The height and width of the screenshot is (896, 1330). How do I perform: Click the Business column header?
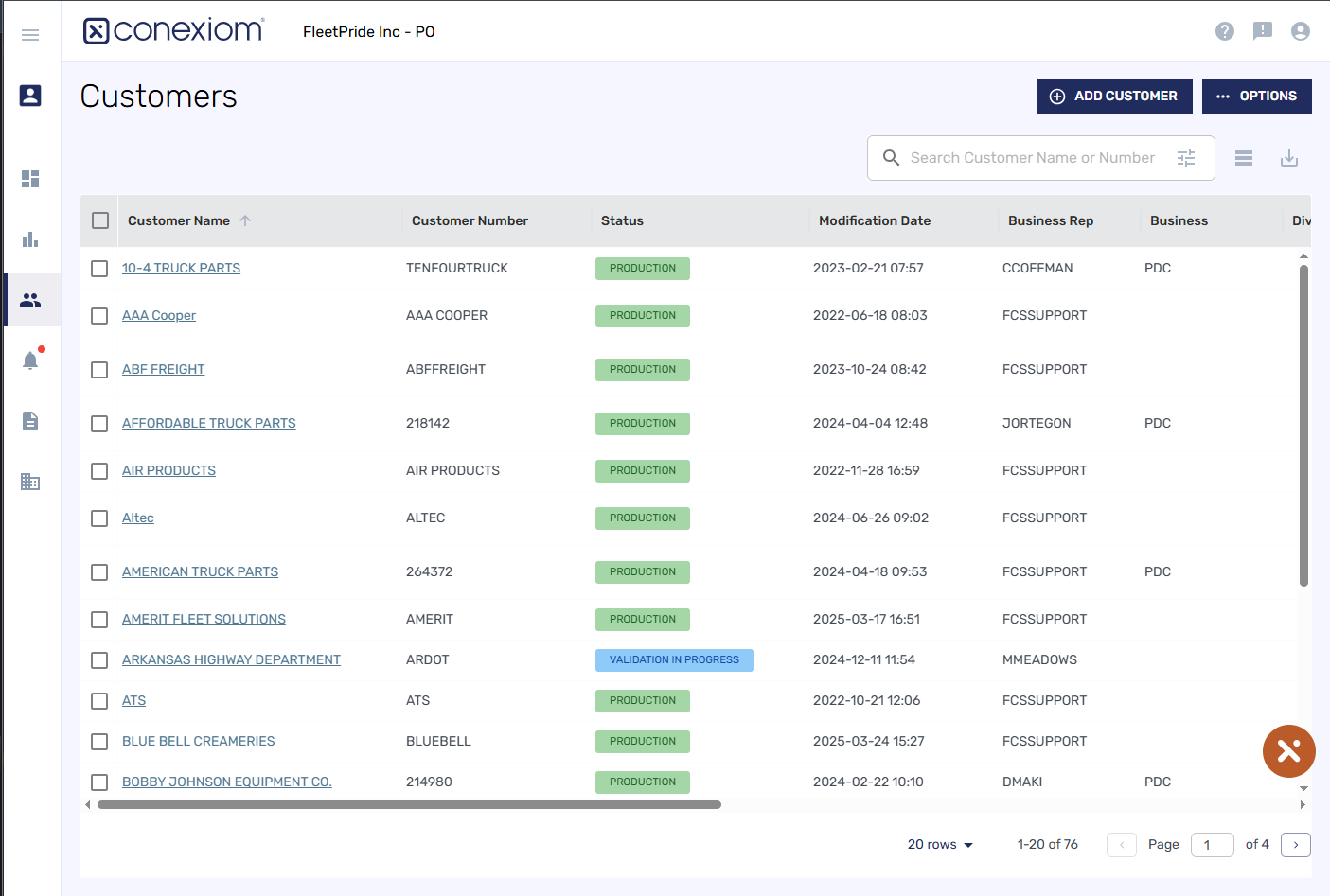point(1179,220)
